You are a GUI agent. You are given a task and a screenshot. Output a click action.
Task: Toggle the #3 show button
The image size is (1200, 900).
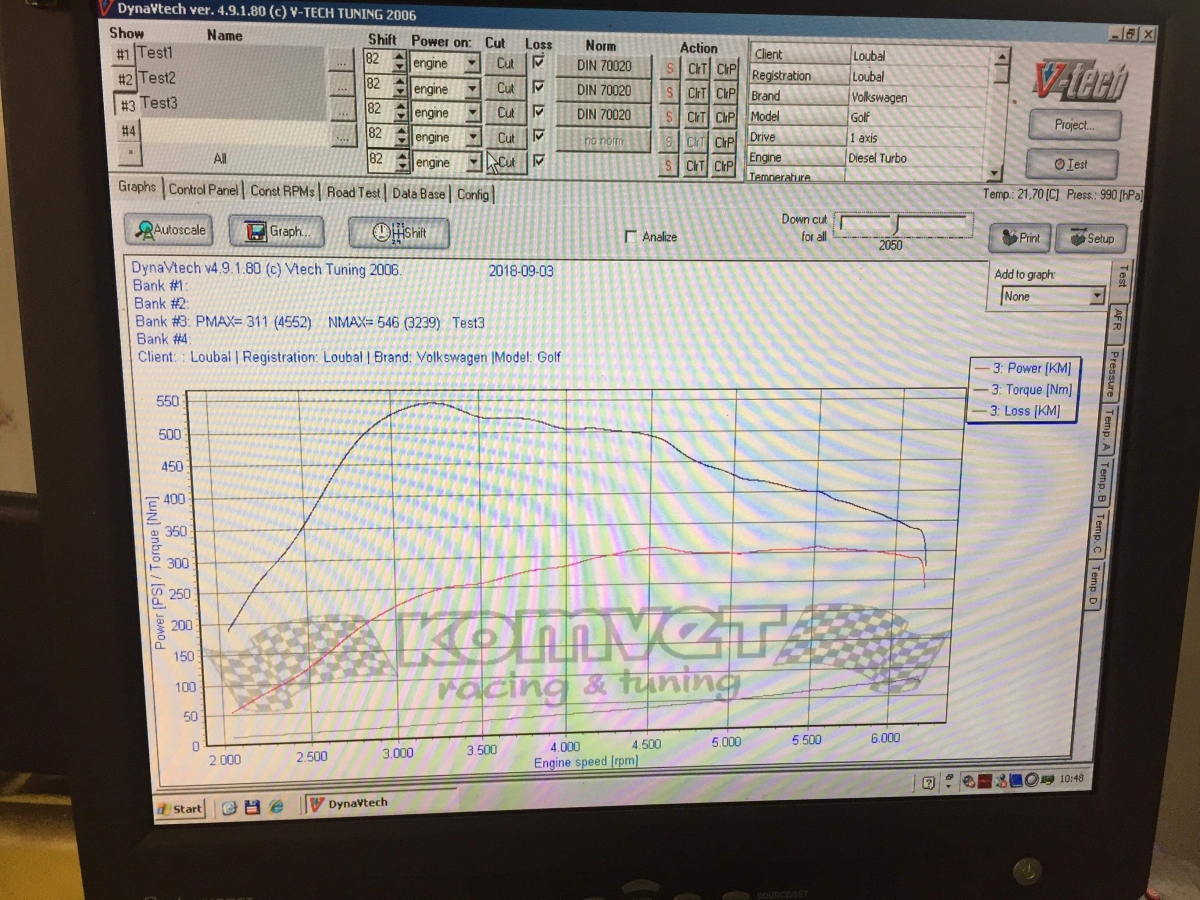pos(128,105)
